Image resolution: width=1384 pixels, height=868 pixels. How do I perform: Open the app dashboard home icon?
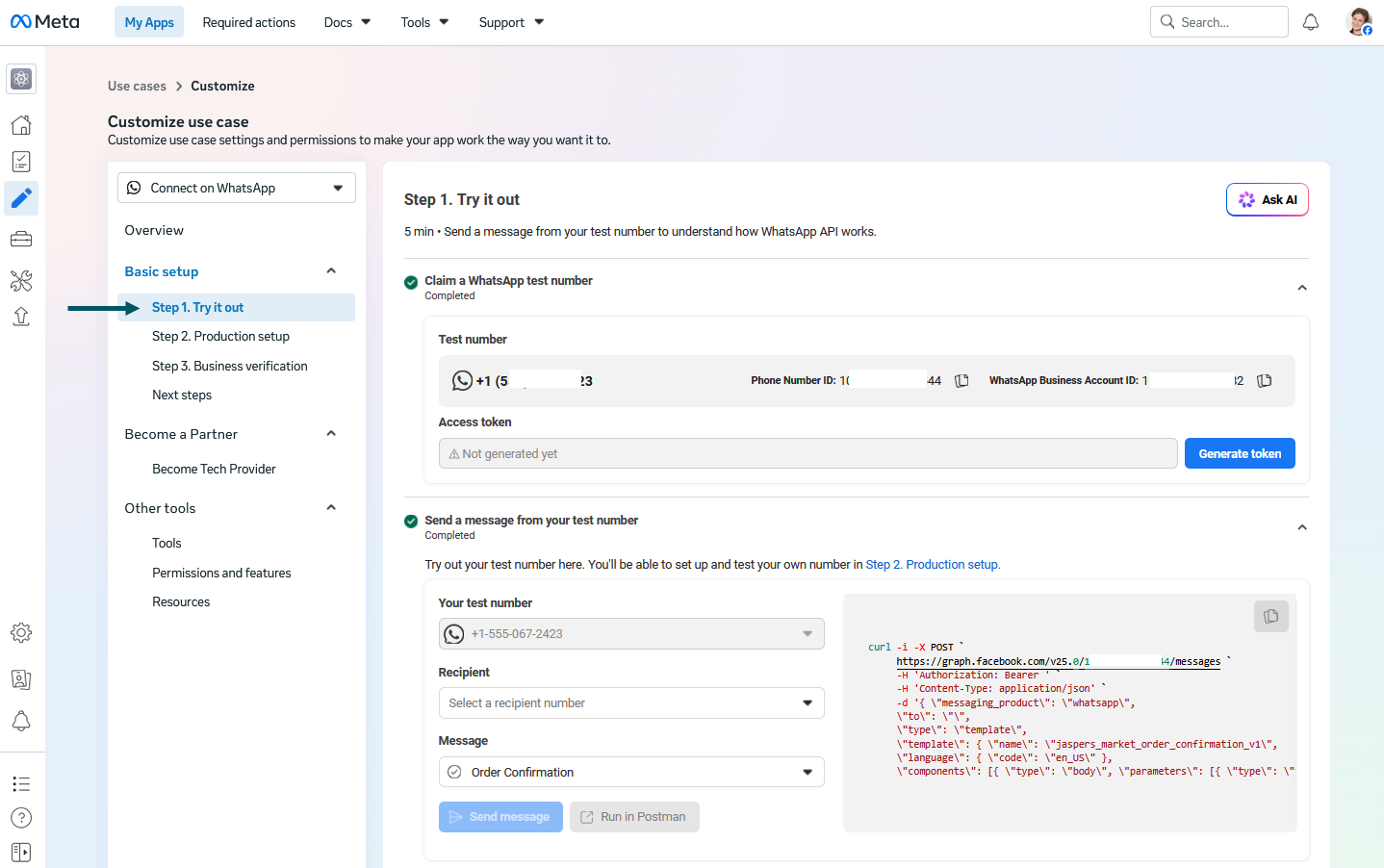point(21,124)
